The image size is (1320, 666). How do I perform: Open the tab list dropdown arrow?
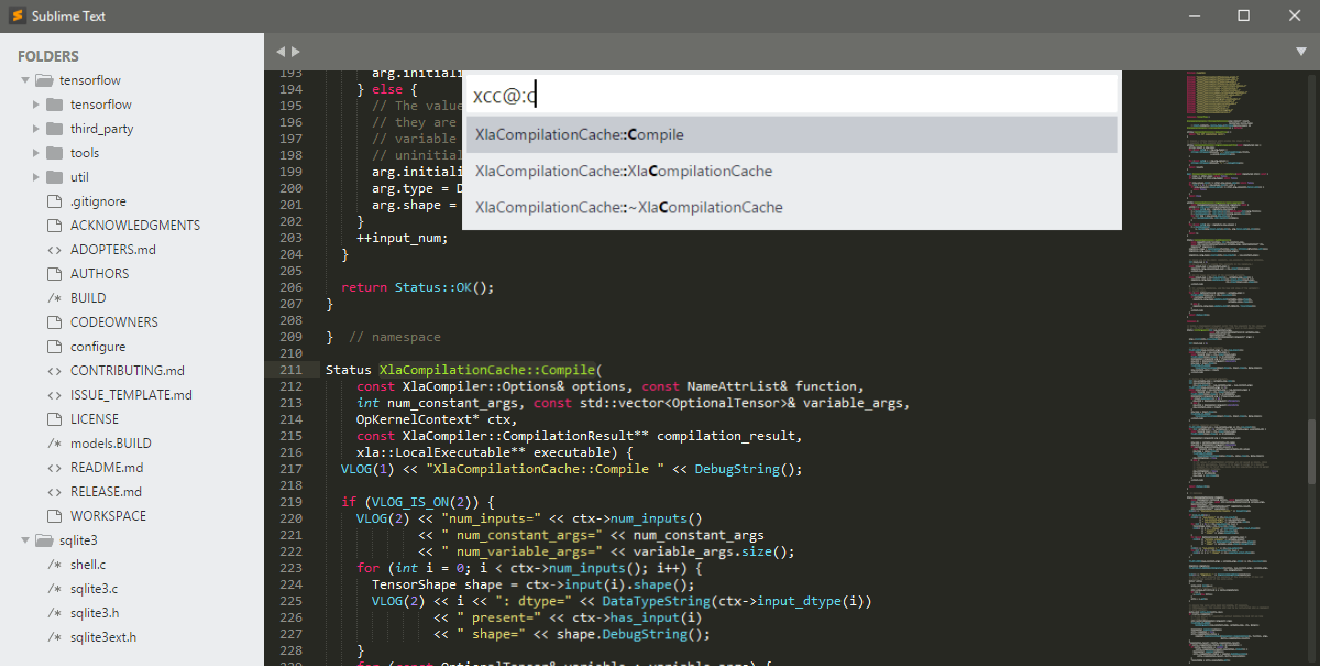pyautogui.click(x=1301, y=51)
